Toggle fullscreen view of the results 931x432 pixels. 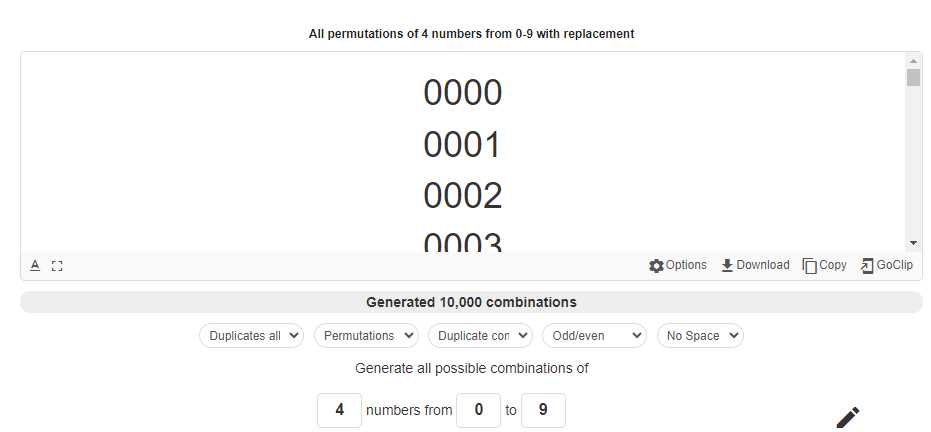tap(57, 266)
